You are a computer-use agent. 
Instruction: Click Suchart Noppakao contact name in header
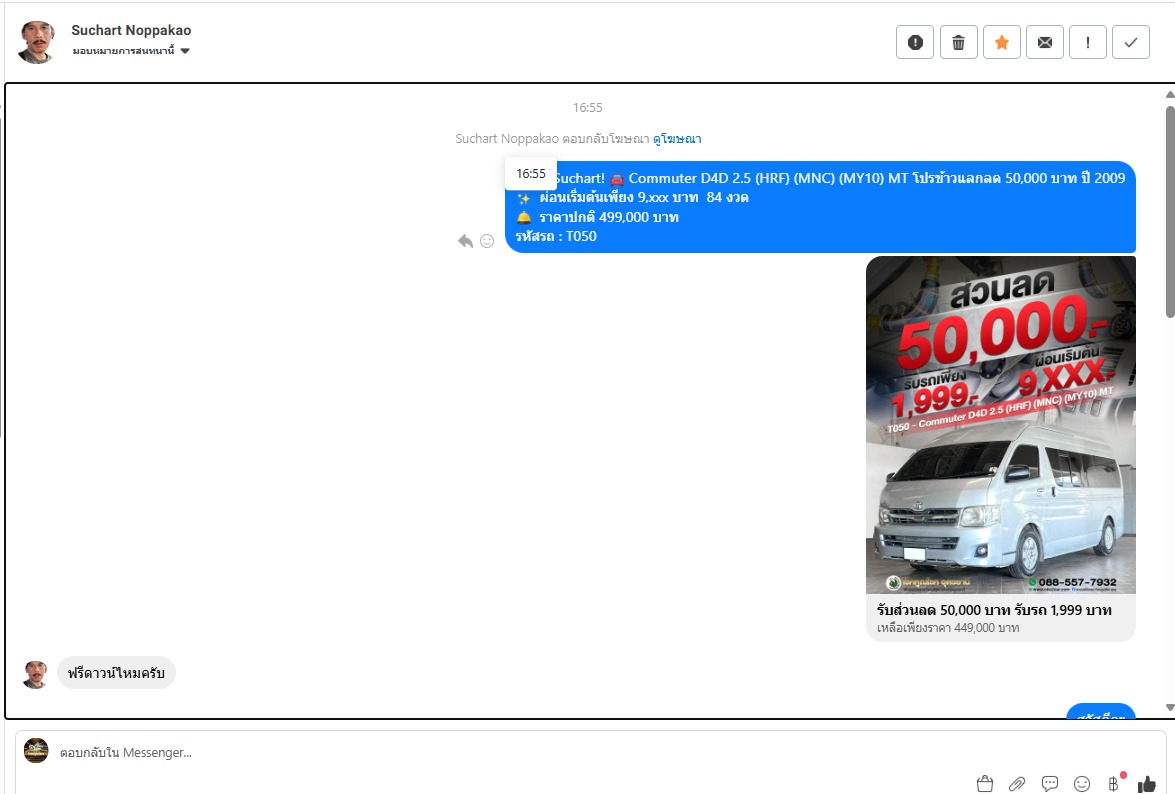[x=131, y=31]
